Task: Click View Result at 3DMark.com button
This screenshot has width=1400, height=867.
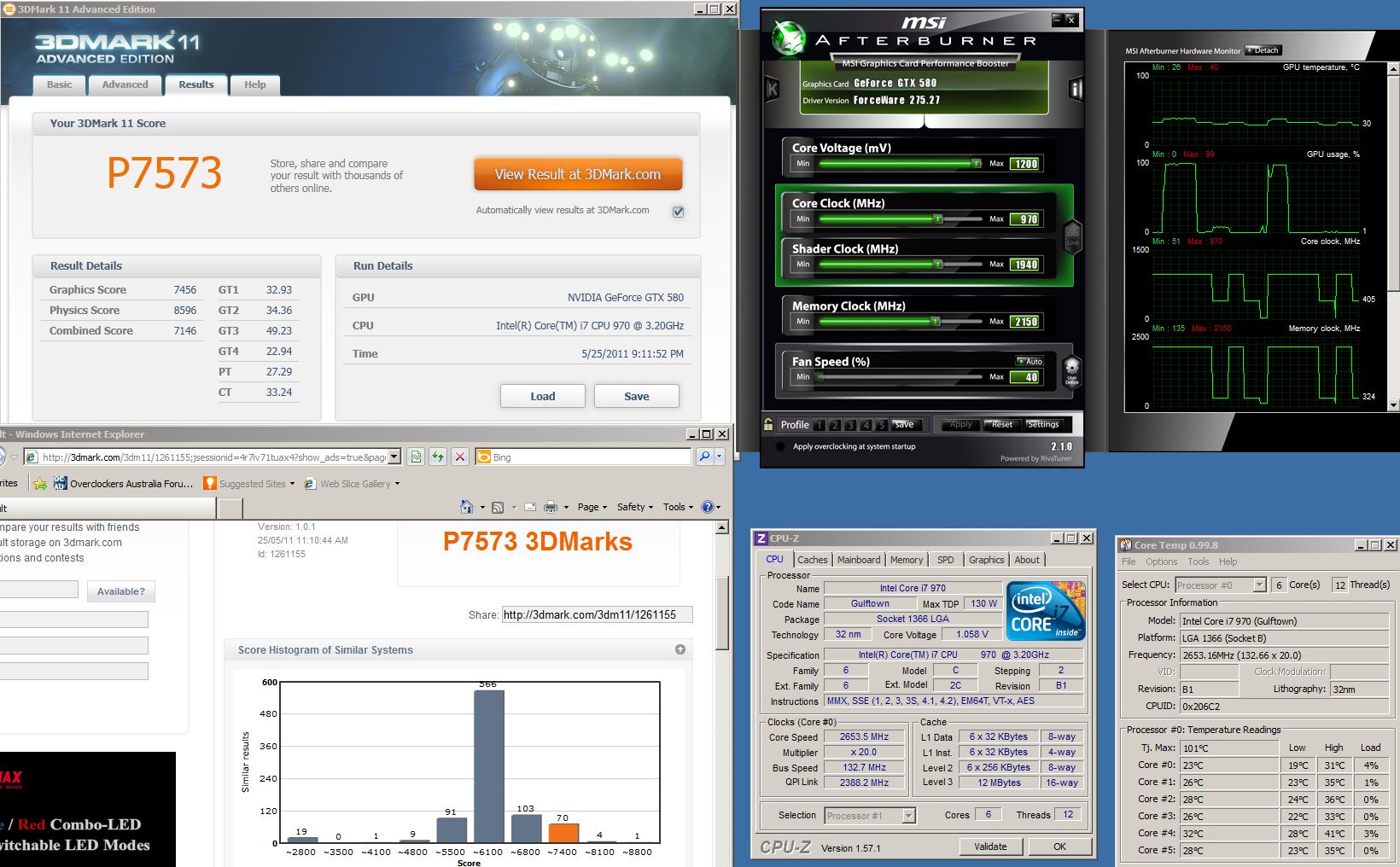Action: (578, 174)
